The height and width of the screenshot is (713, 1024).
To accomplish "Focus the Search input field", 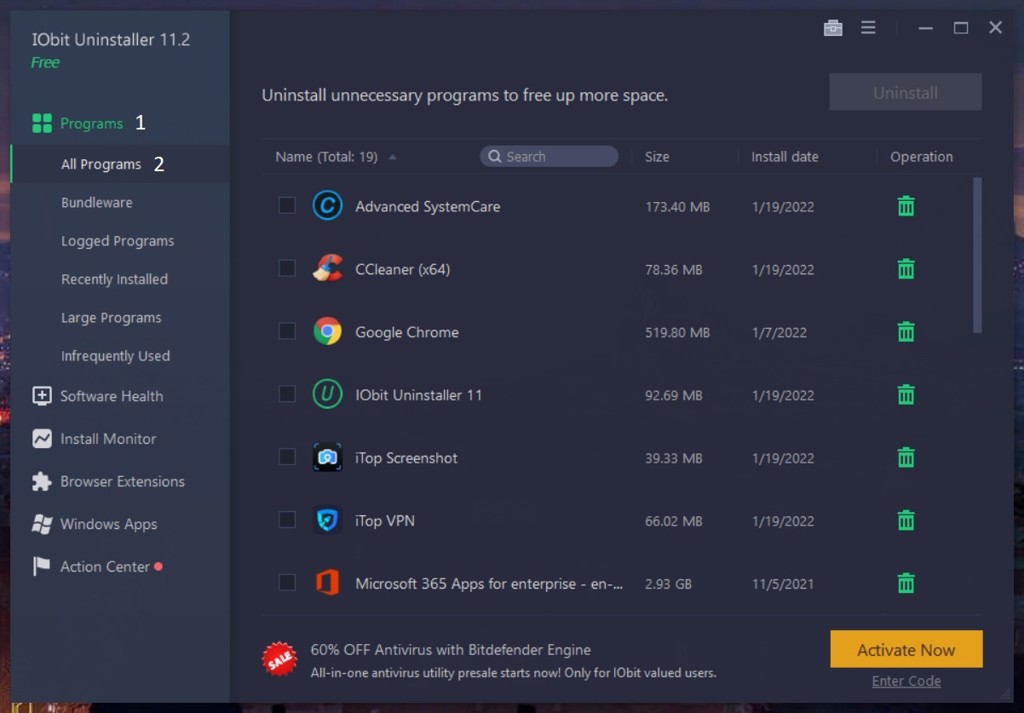I will click(x=549, y=157).
